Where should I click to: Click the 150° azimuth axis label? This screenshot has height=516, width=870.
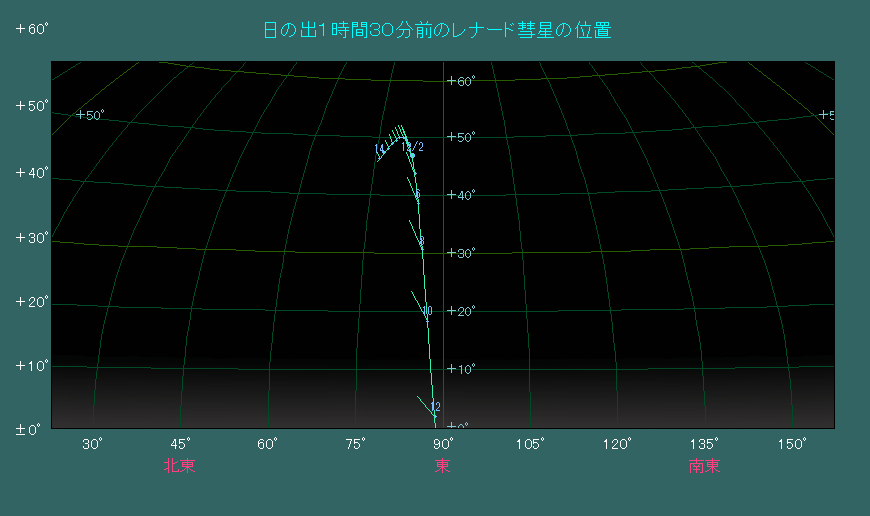tap(792, 444)
